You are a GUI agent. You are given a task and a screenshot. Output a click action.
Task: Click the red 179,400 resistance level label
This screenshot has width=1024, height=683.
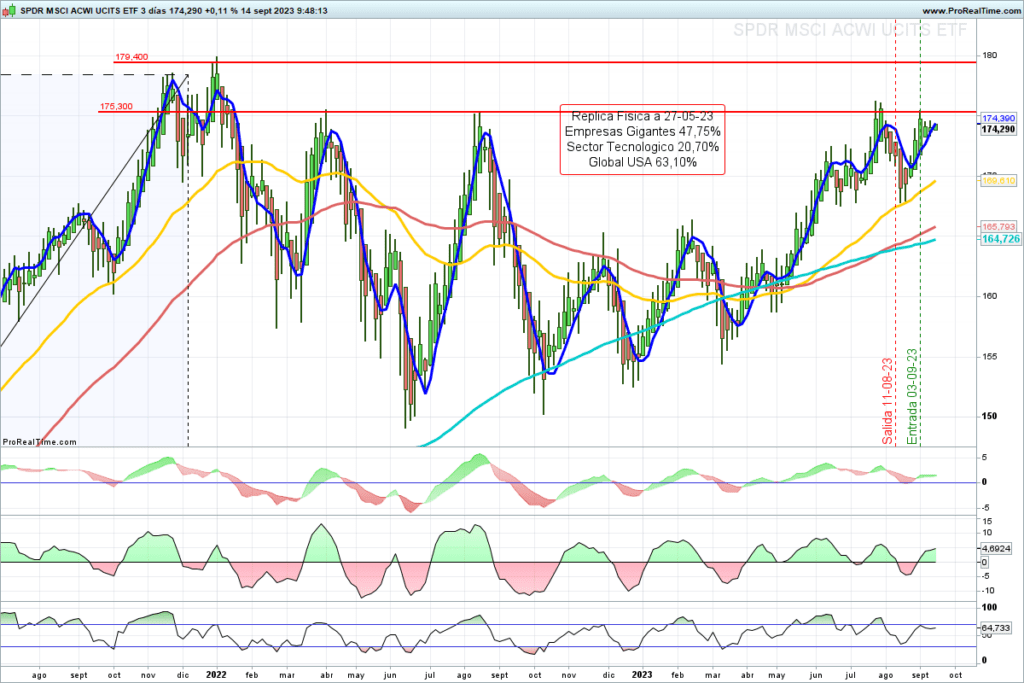click(131, 57)
